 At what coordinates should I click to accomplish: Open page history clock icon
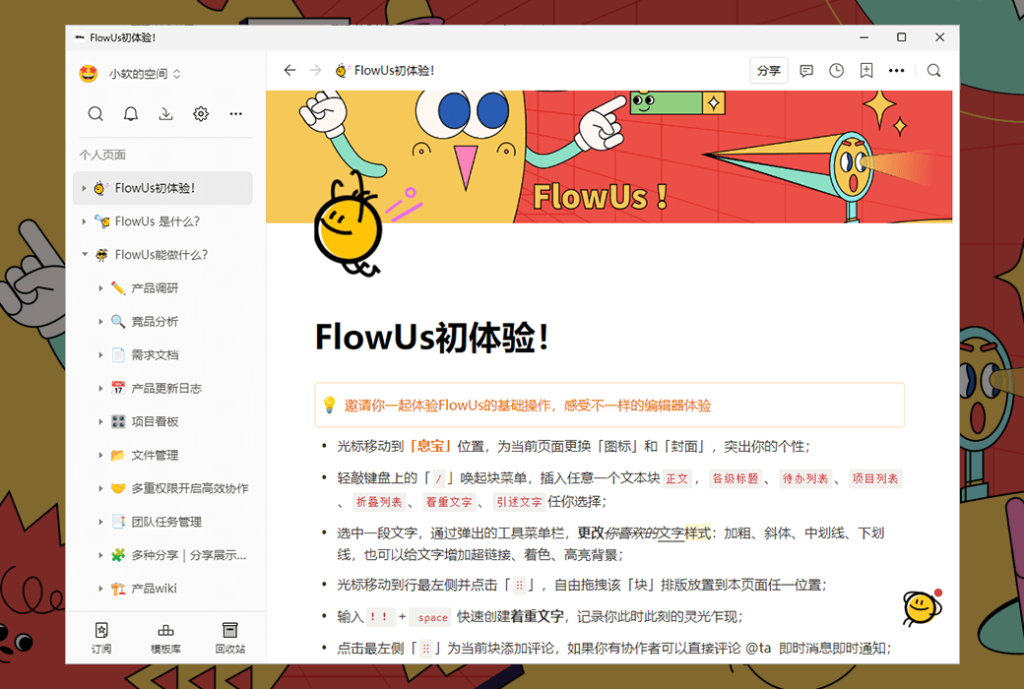[x=837, y=71]
